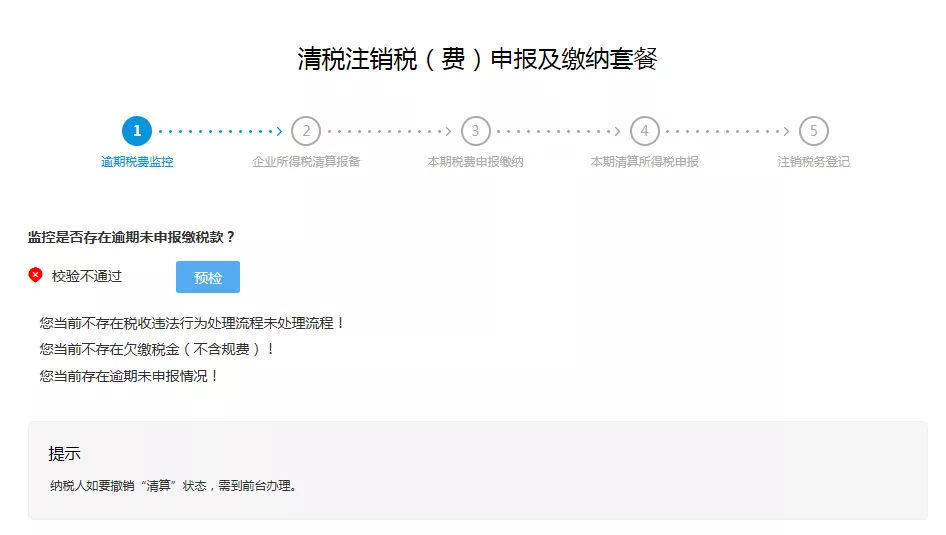Image resolution: width=946 pixels, height=535 pixels.
Task: Open the 企业所得税清算报备 step label
Action: (x=306, y=162)
